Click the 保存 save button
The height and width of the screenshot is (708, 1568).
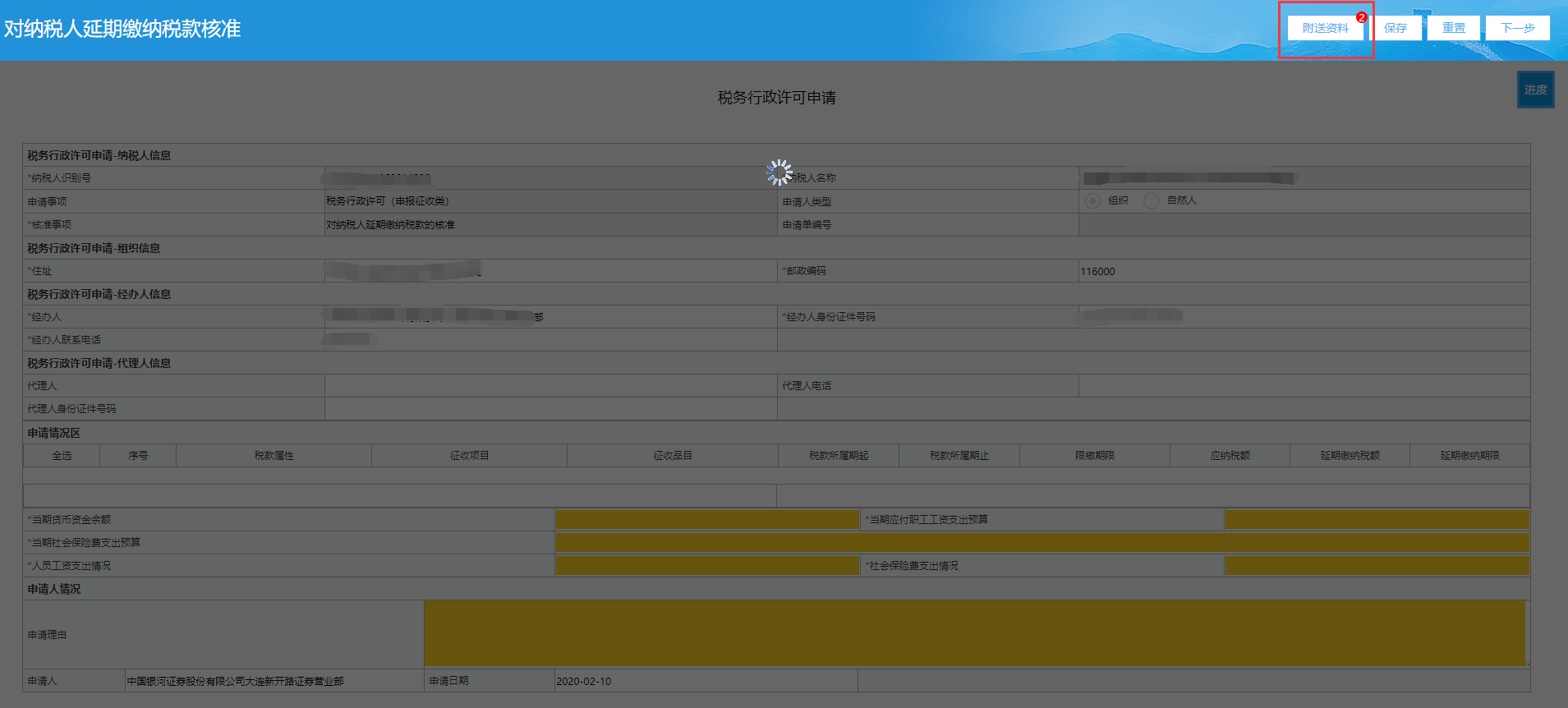point(1396,28)
